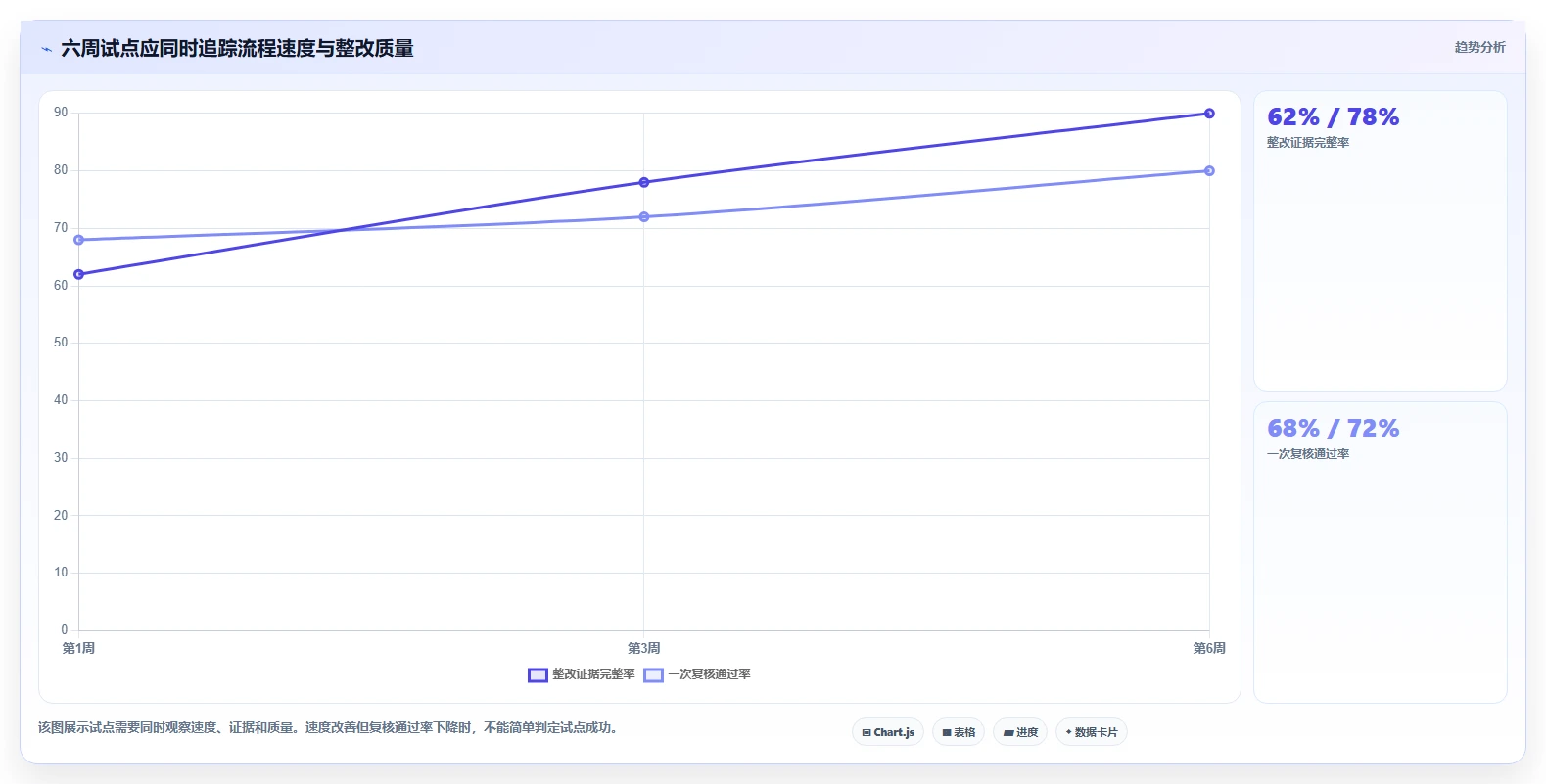Click the 第1周 point on dark purple line

tap(79, 274)
